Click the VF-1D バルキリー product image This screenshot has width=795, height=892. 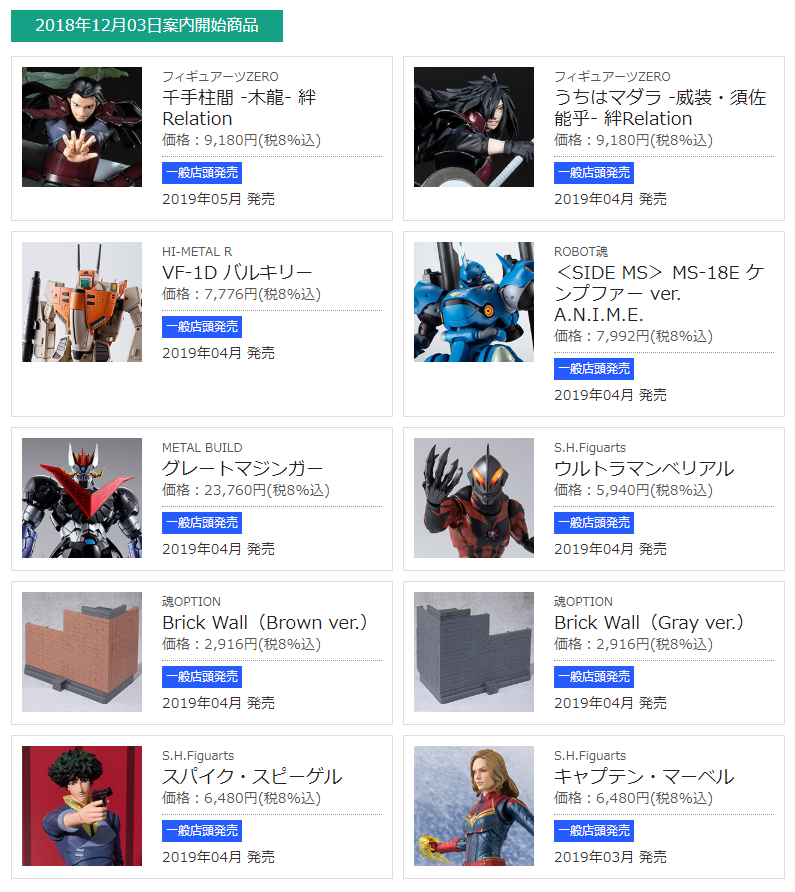point(82,302)
